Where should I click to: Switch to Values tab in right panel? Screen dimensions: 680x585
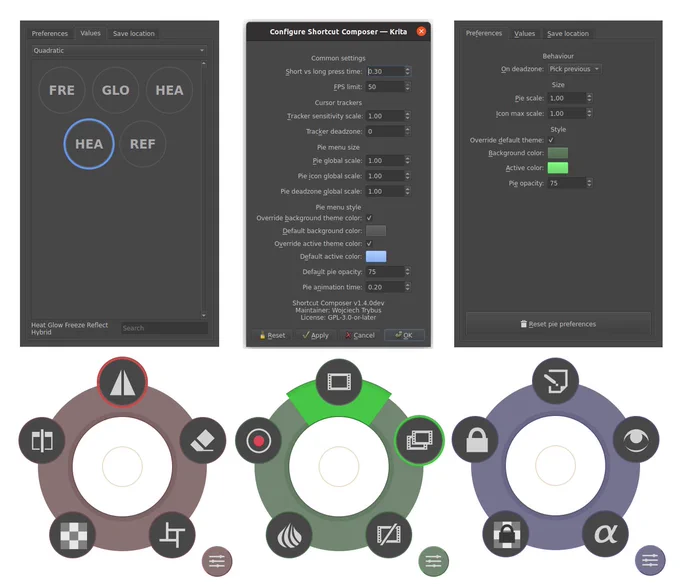524,33
